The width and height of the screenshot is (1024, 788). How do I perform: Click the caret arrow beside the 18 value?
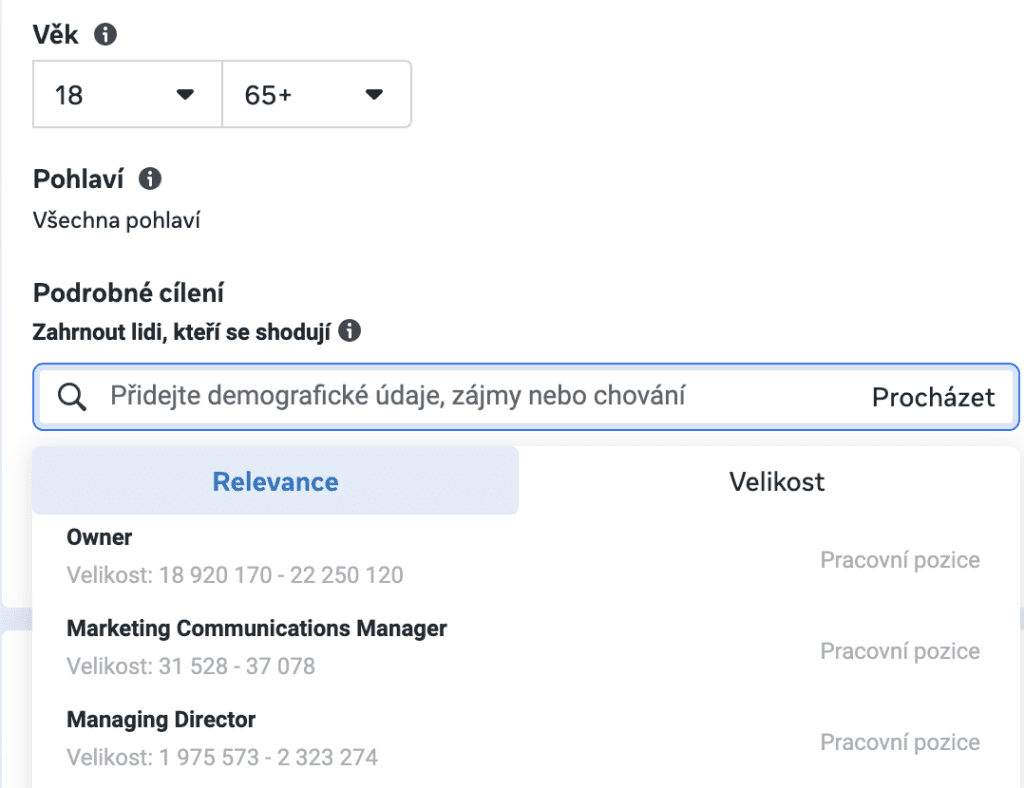pos(184,95)
